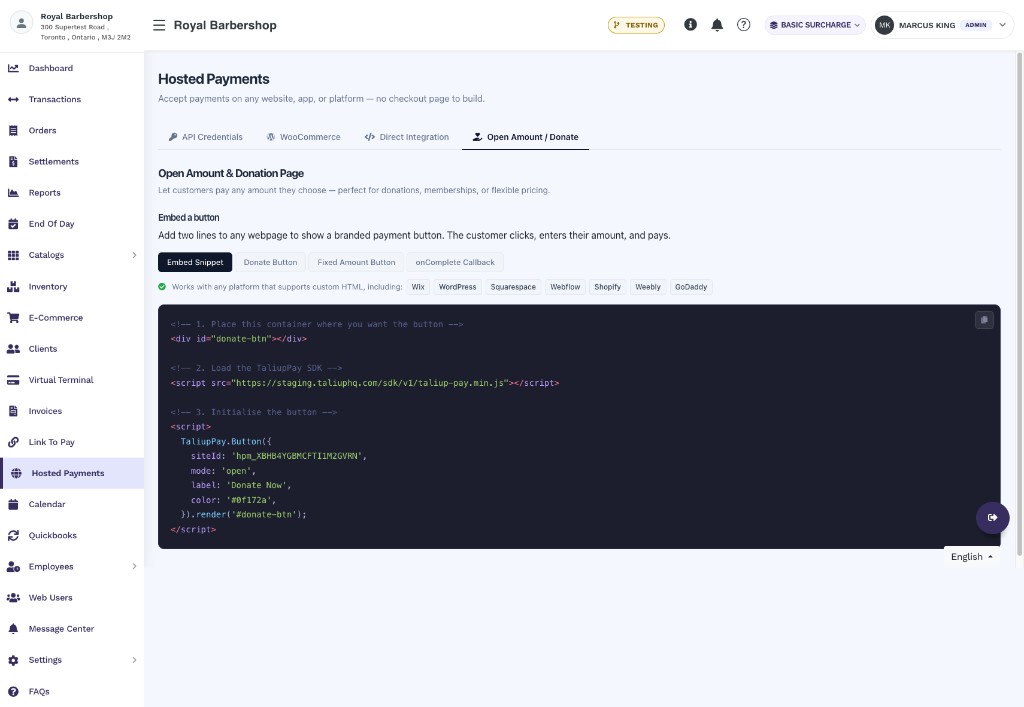Open Invoices from its document icon
This screenshot has height=707, width=1024.
click(13, 411)
